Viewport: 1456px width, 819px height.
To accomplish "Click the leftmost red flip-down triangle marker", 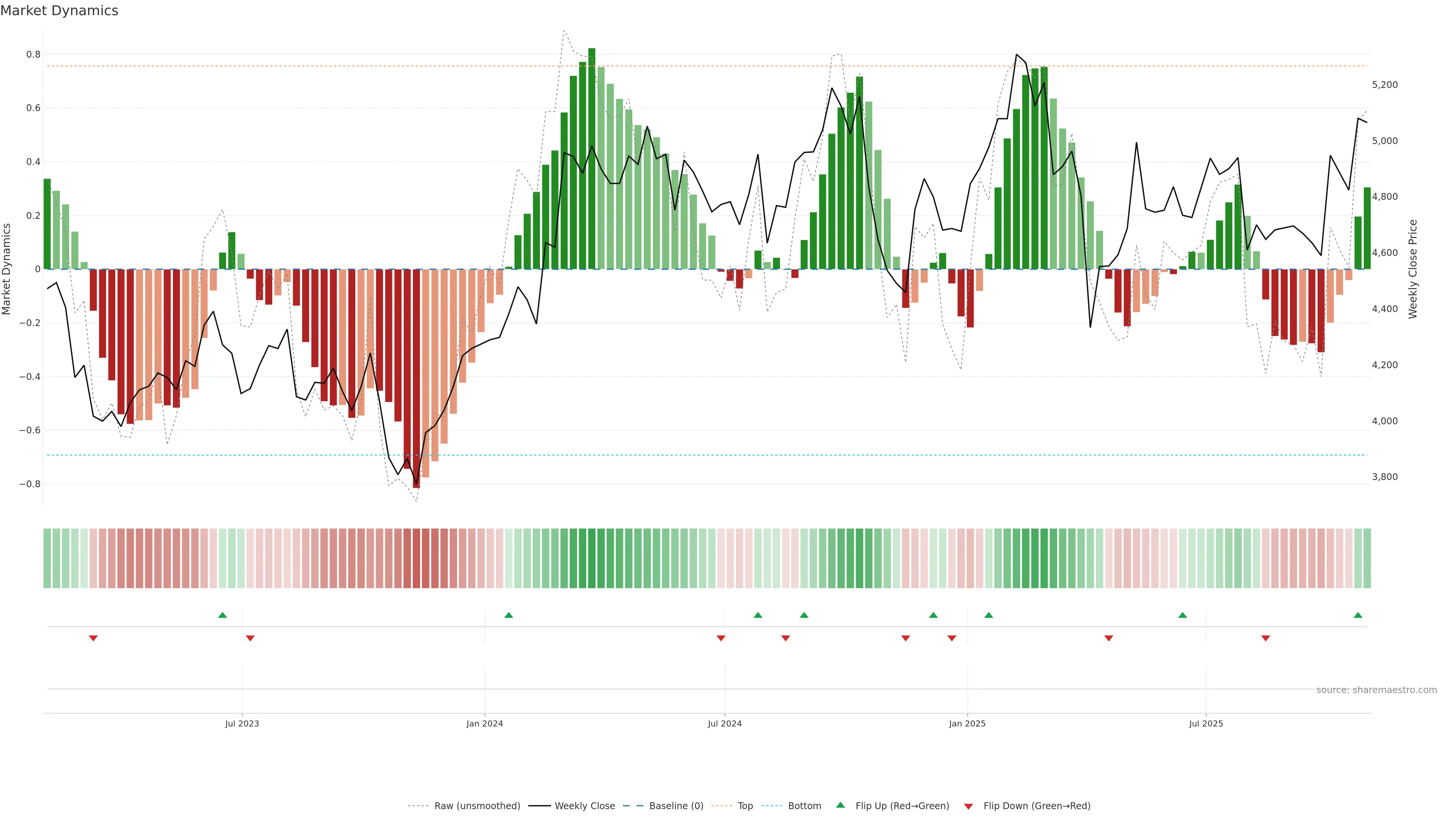I will pyautogui.click(x=93, y=638).
